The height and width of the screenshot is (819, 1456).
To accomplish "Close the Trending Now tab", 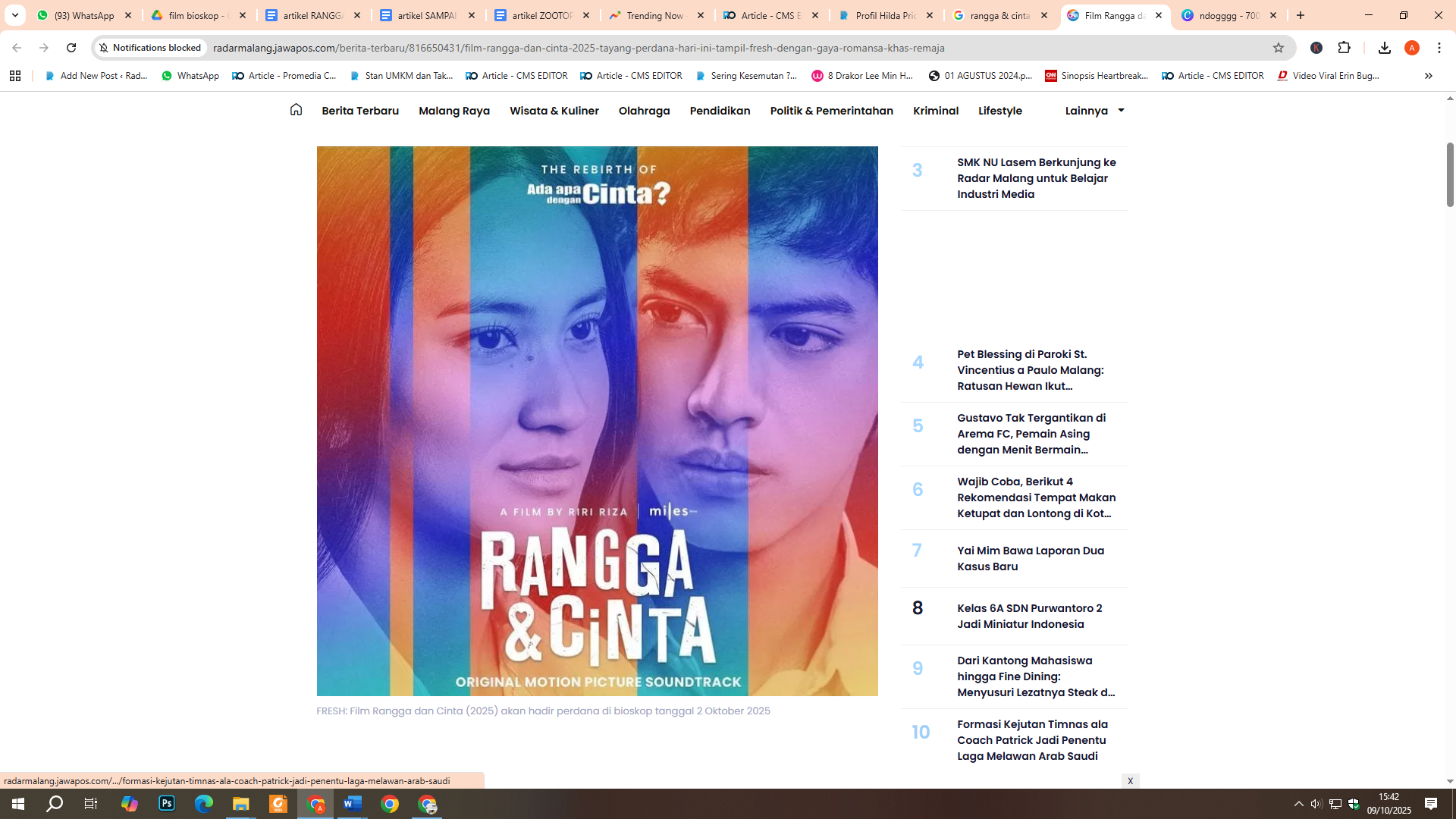I will point(701,15).
